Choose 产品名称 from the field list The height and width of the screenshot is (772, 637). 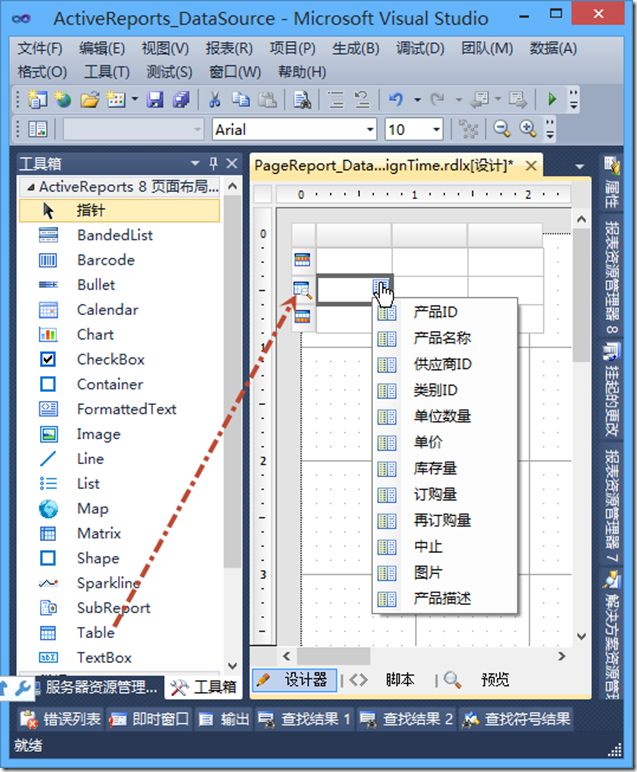click(445, 338)
